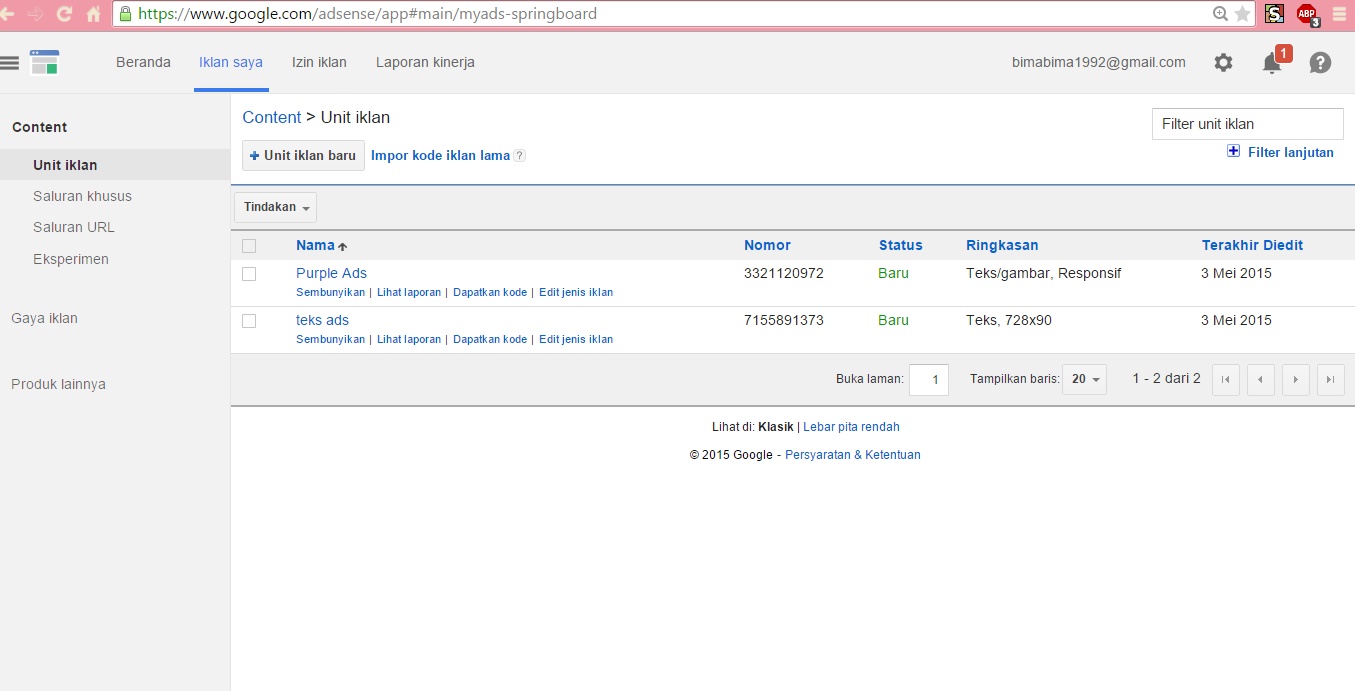Click Lihat laporan under teks ads
This screenshot has height=691, width=1355.
(x=409, y=340)
